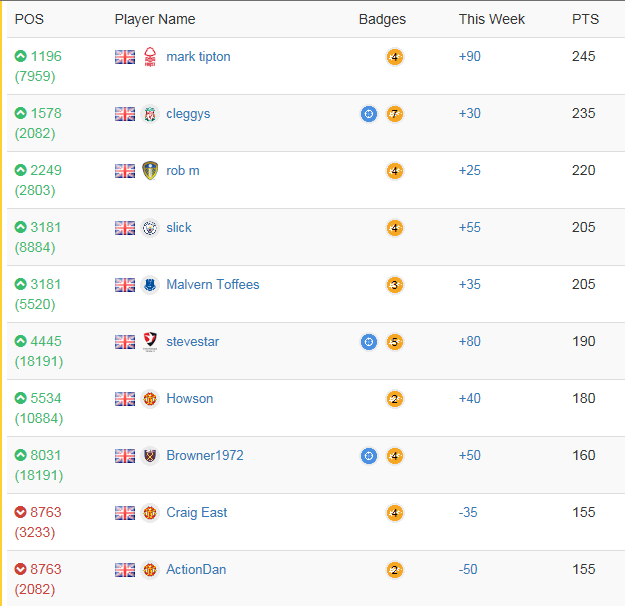Click the blue target badge on Browner1972's row
625x606 pixels.
[369, 456]
